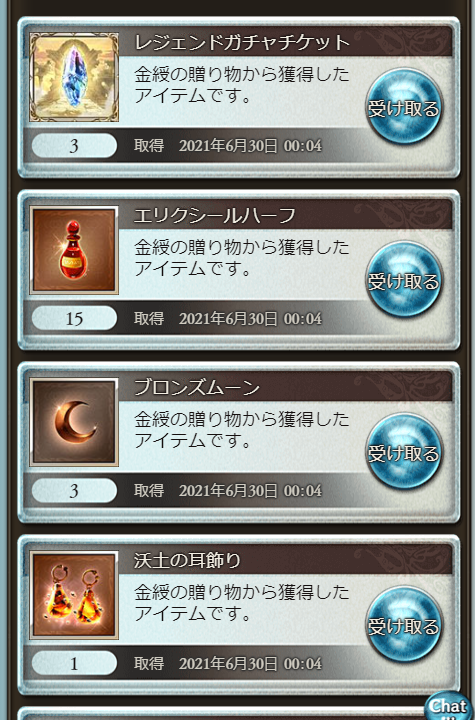Open the 沃土の耳飾り earrings icon
This screenshot has width=475, height=720.
click(74, 595)
